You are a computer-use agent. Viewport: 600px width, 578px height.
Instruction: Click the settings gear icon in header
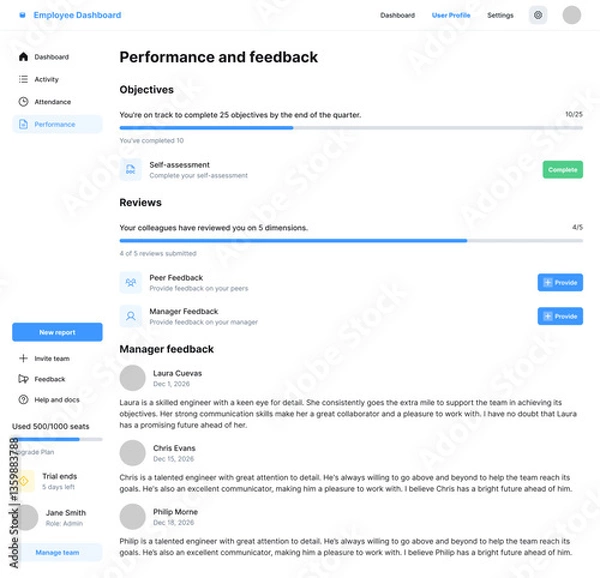(x=538, y=15)
